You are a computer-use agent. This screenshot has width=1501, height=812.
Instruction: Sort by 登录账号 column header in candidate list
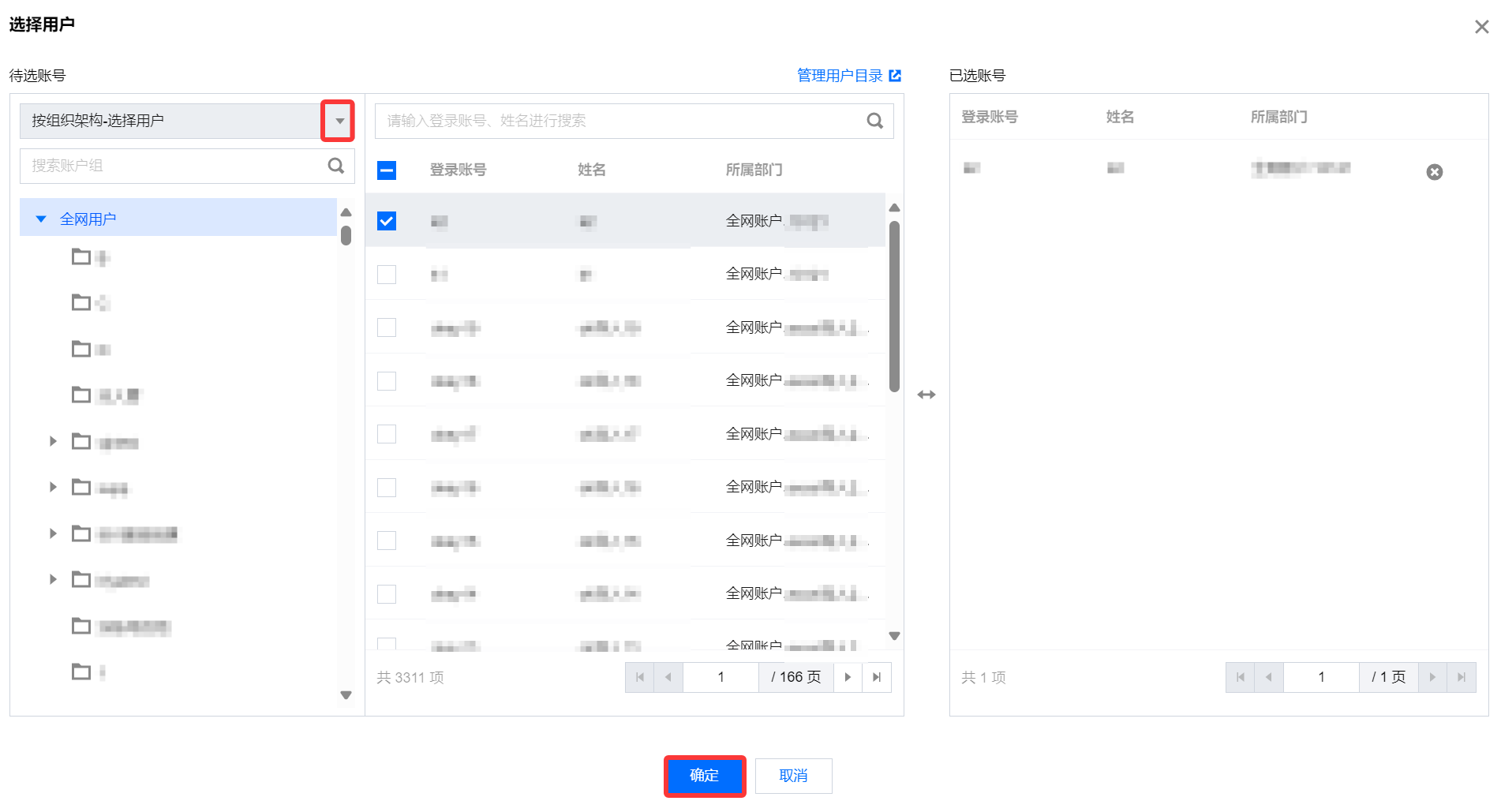(x=458, y=170)
